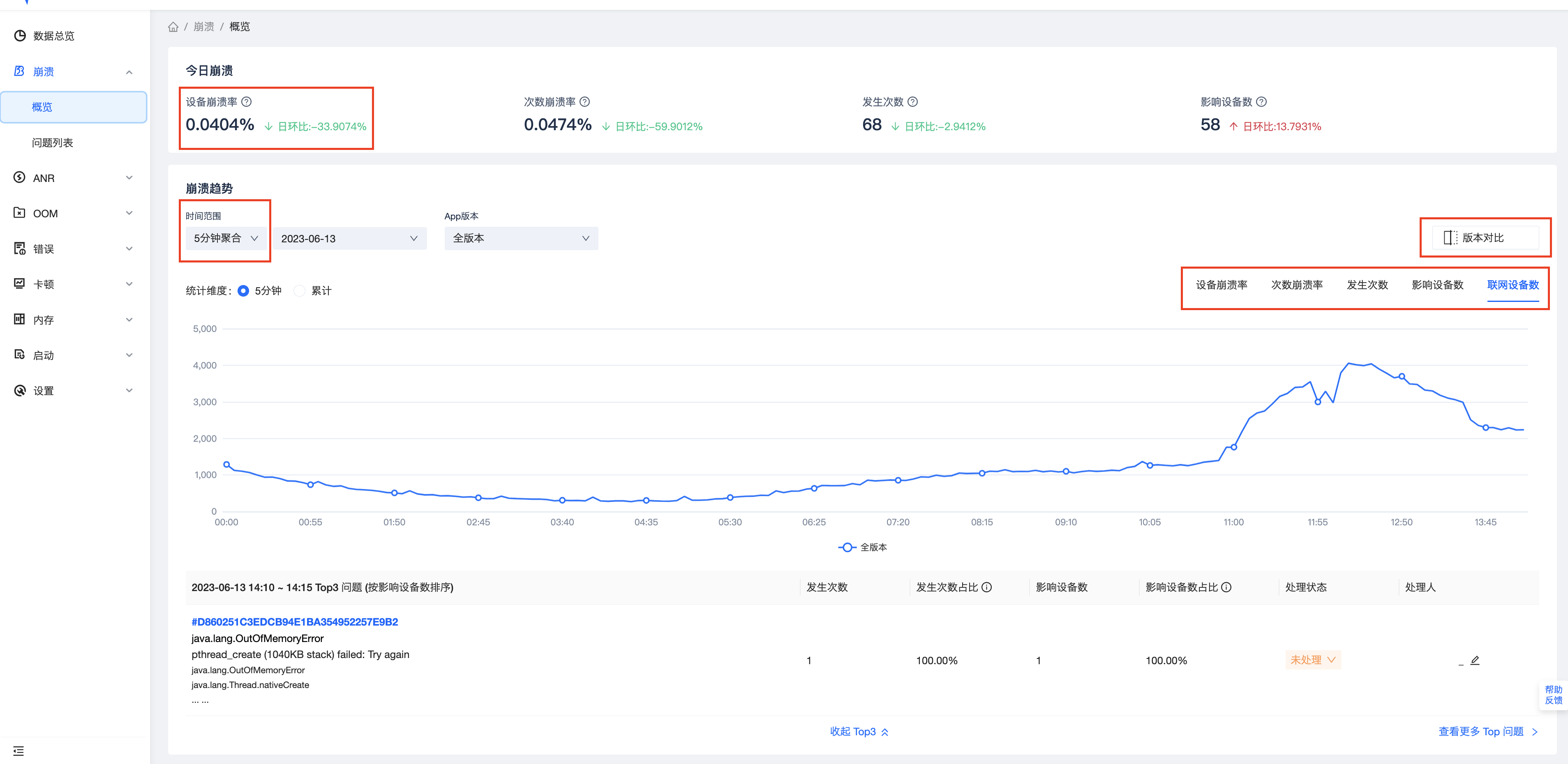The width and height of the screenshot is (1568, 764).
Task: Open the 2023-06-13 date dropdown
Action: 349,239
